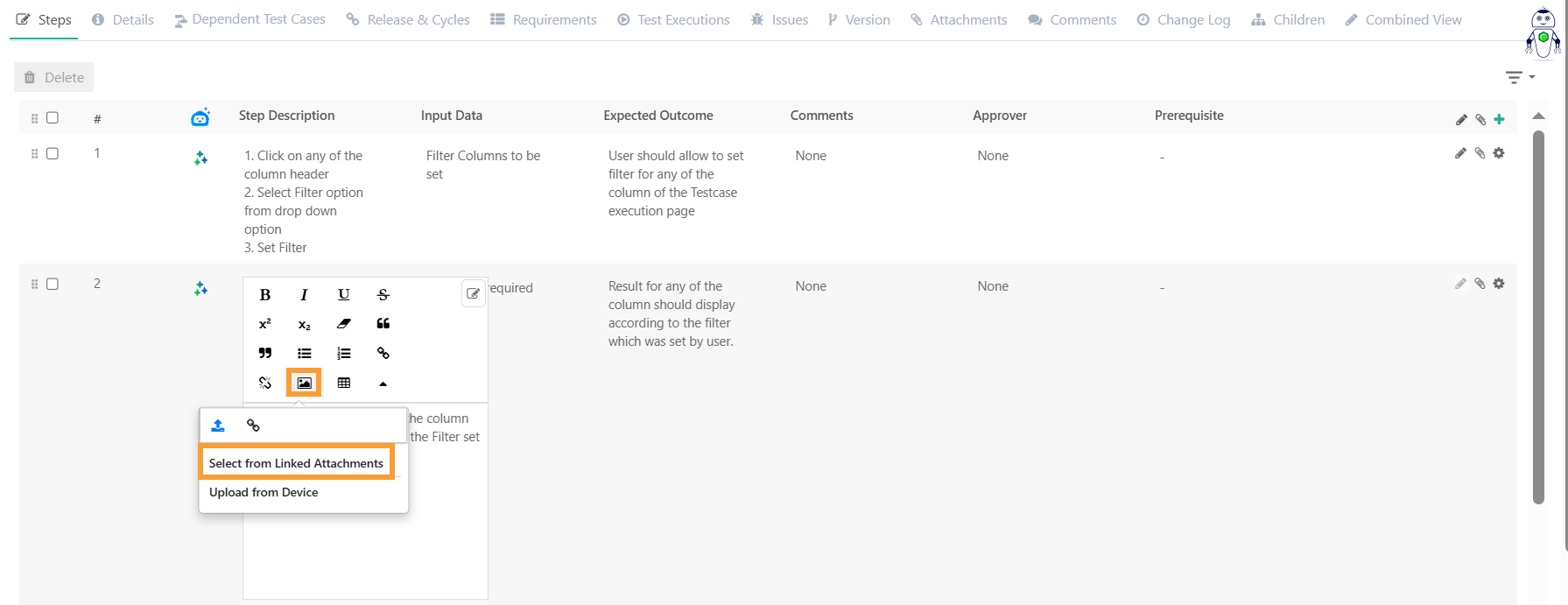This screenshot has height=605, width=1568.
Task: Click the blue upload icon in image popup
Action: [x=218, y=426]
